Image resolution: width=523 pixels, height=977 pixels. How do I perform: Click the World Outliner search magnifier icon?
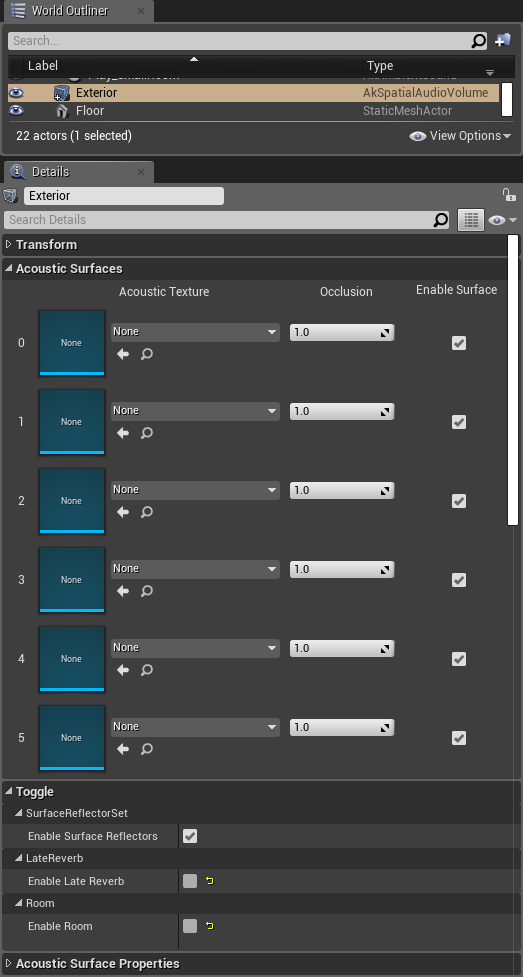(478, 41)
